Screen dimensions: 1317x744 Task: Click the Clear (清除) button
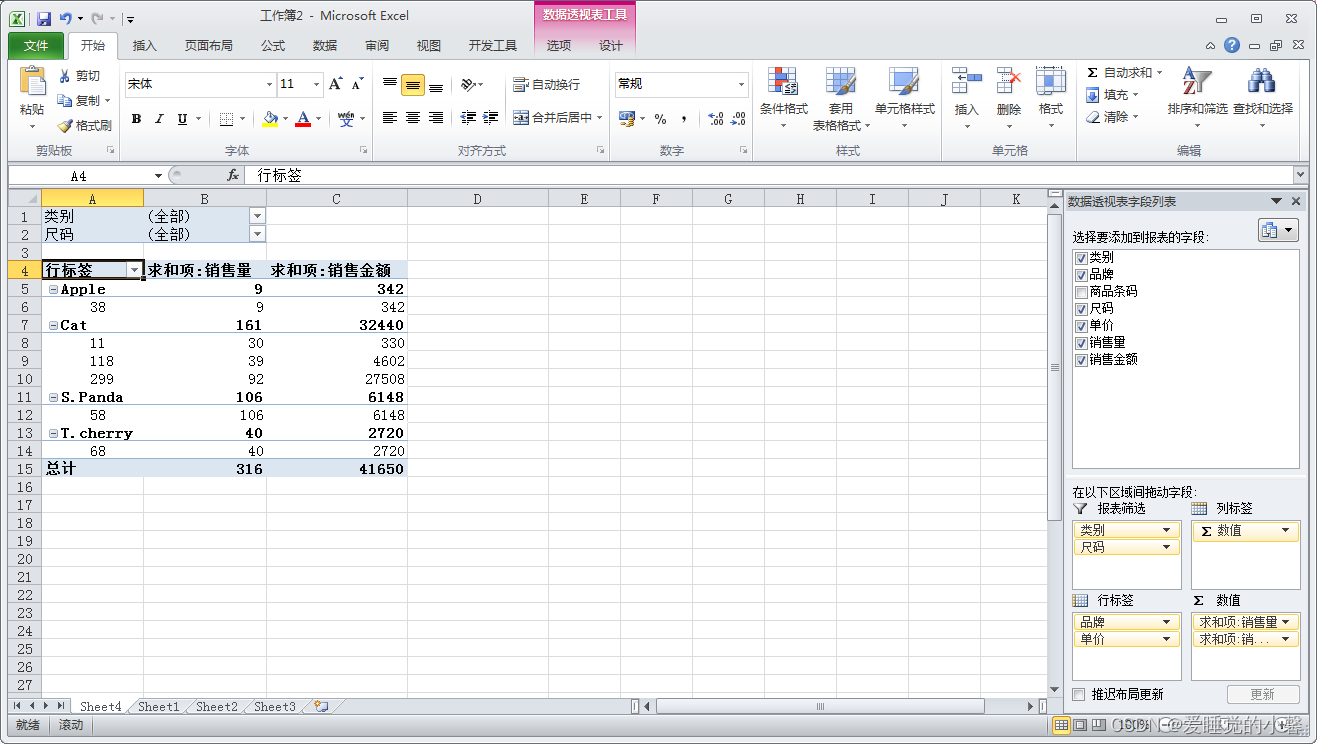(1112, 117)
